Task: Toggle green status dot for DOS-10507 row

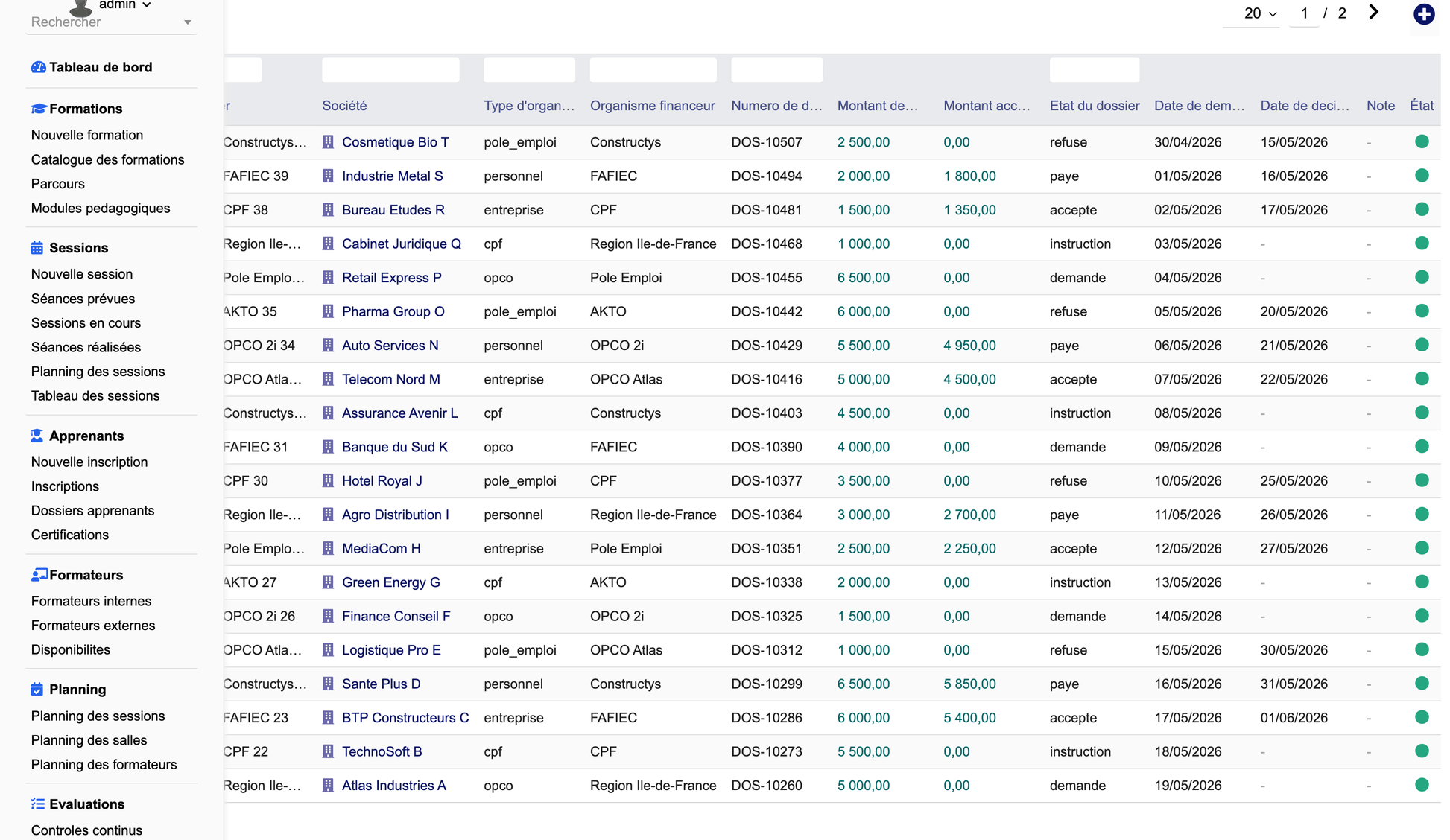Action: tap(1422, 141)
